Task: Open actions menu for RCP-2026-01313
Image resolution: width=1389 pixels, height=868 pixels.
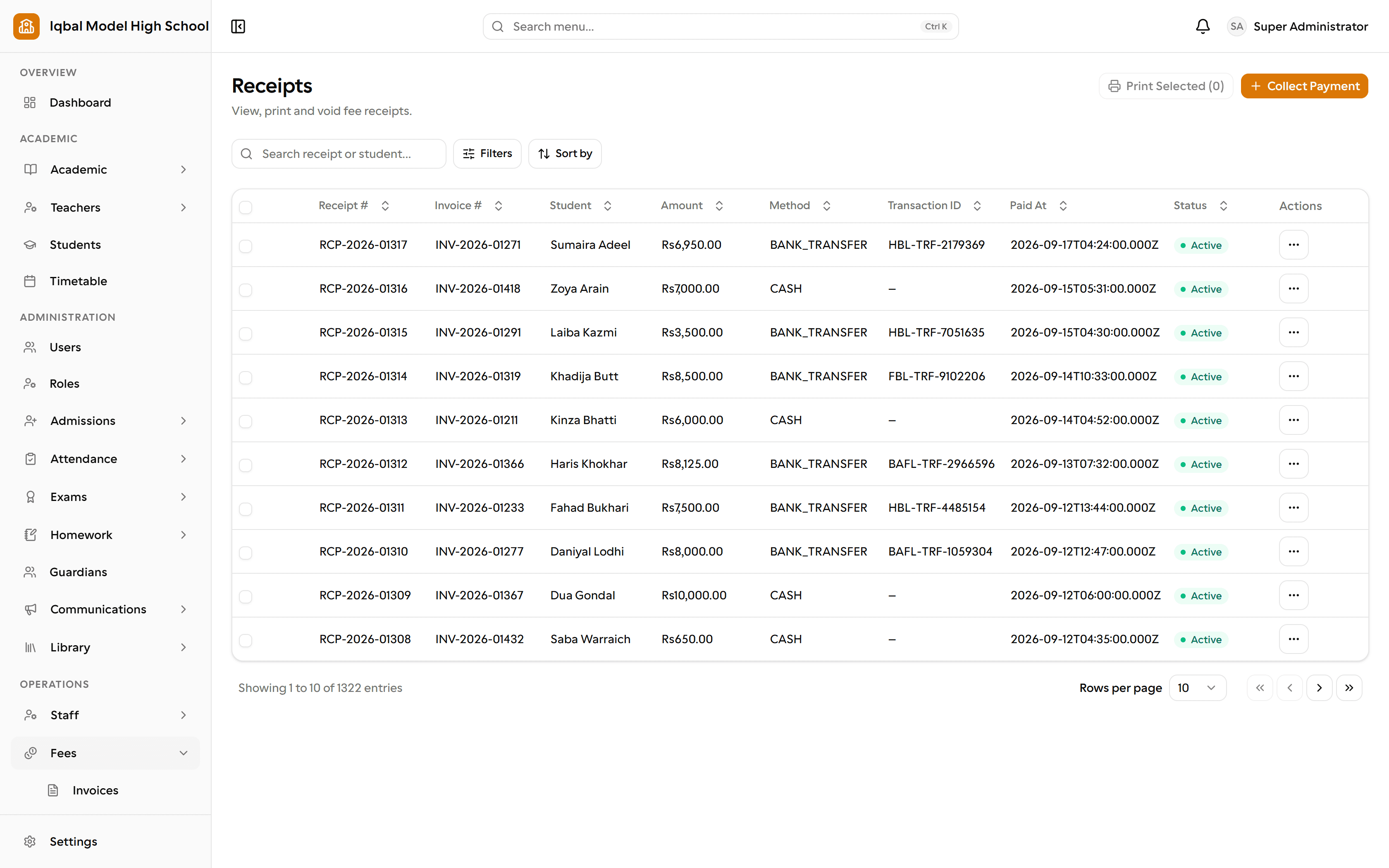Action: 1293,420
